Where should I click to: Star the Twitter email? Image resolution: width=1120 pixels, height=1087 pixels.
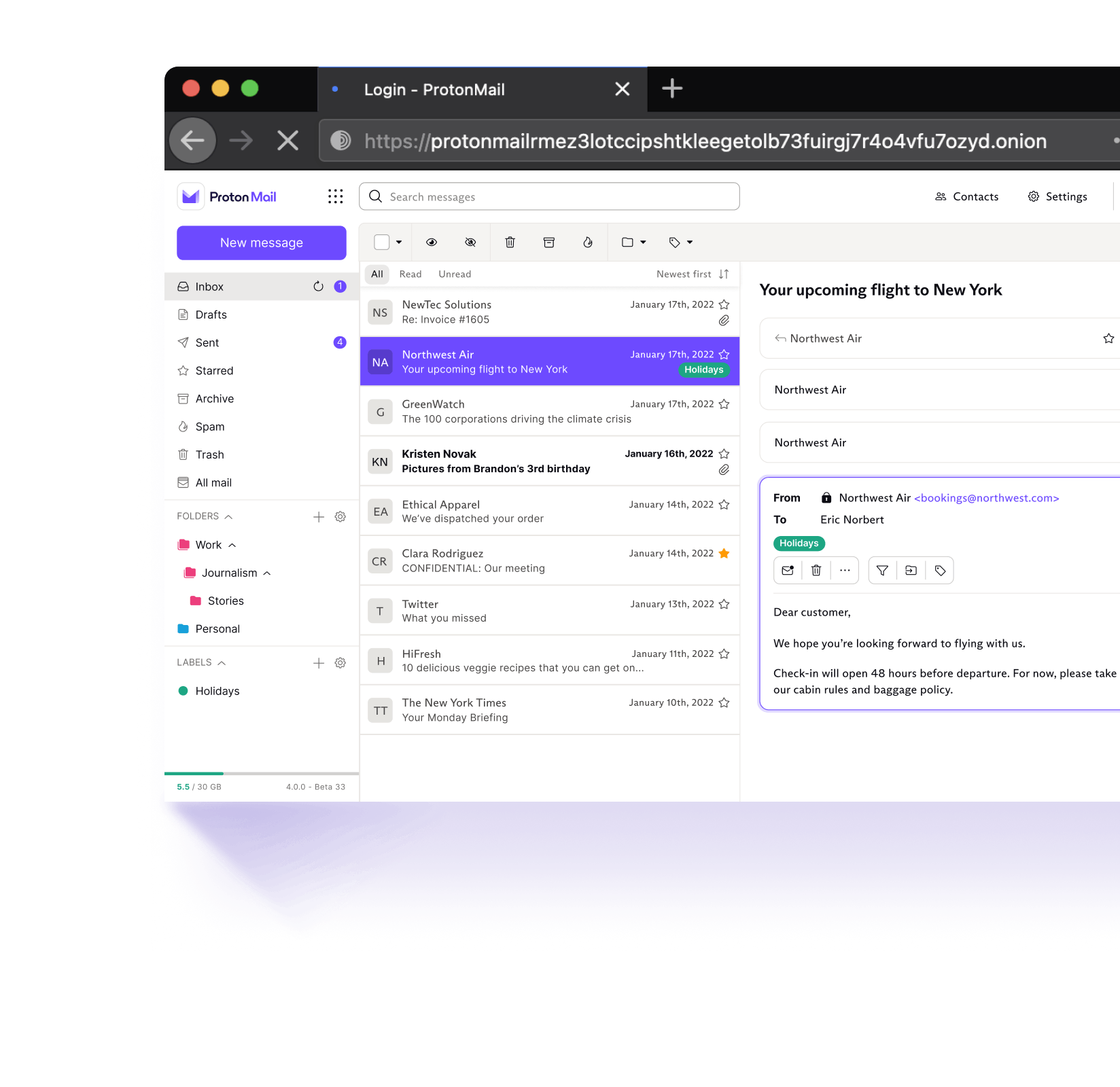pos(724,605)
